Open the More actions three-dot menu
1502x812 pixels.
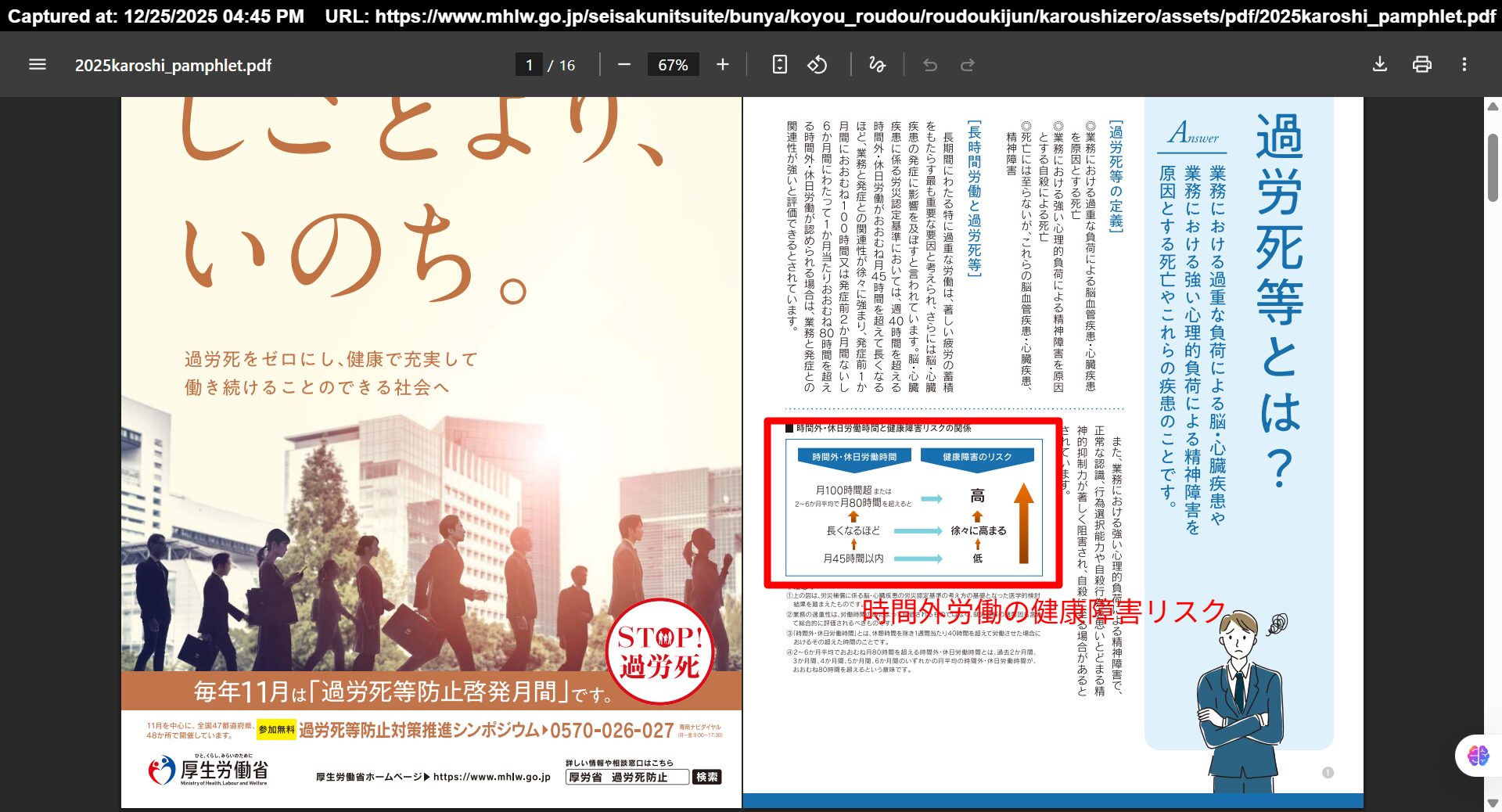coord(1464,65)
